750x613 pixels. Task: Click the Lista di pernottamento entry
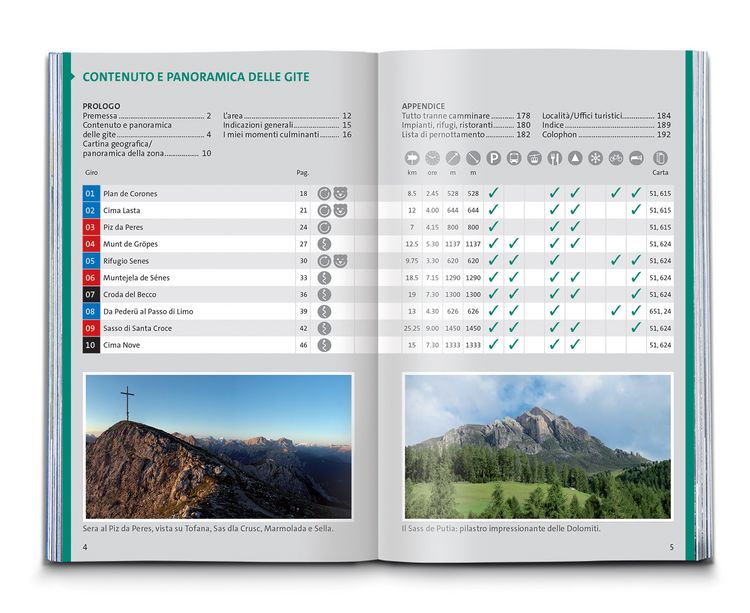pos(466,135)
